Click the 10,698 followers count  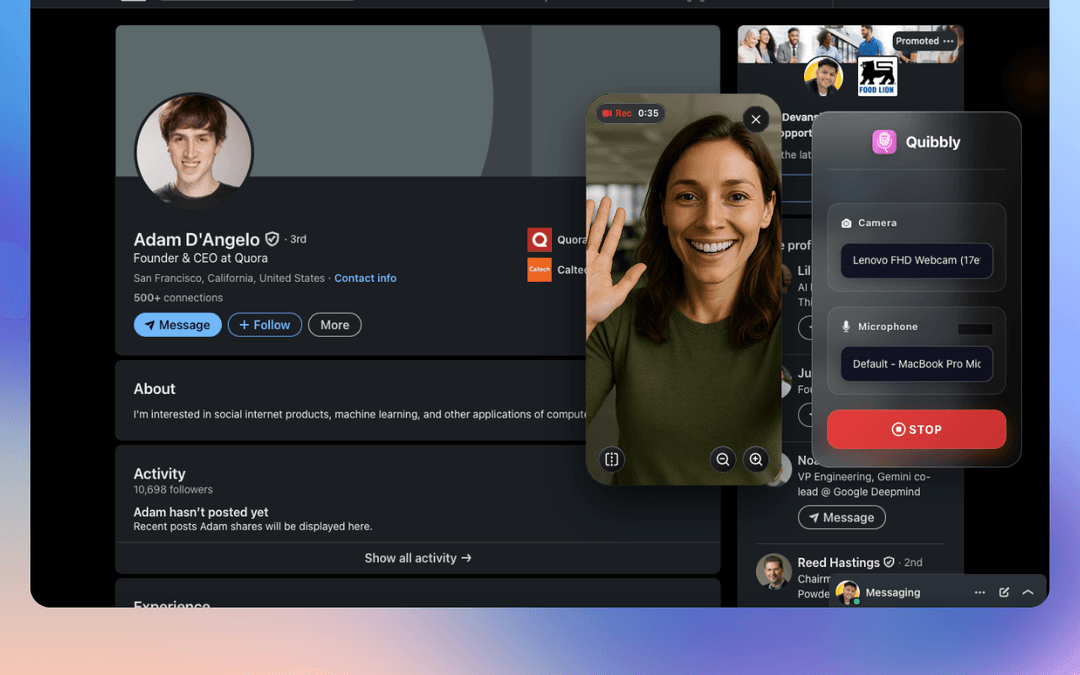(x=173, y=490)
